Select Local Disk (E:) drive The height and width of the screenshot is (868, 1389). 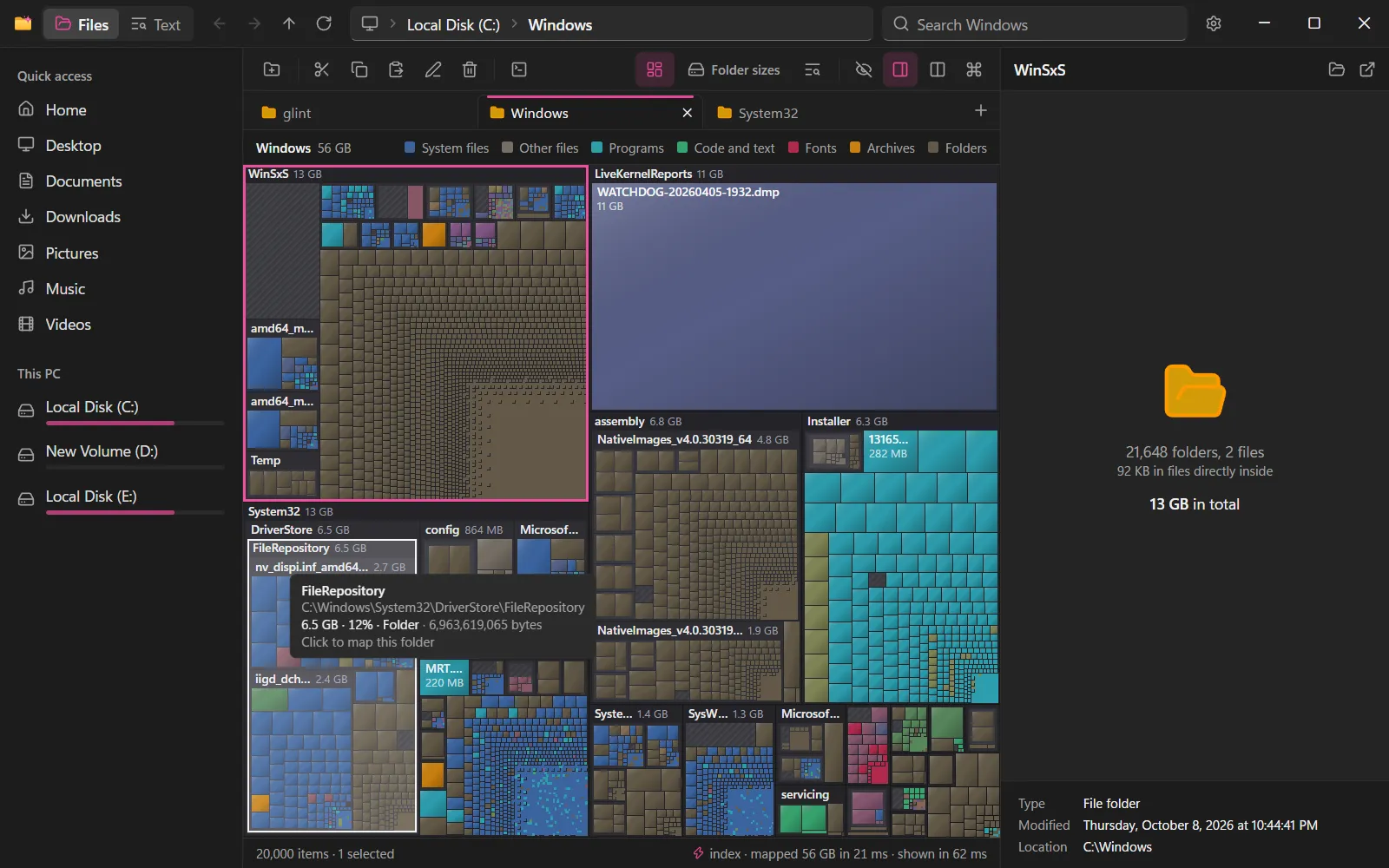tap(121, 500)
